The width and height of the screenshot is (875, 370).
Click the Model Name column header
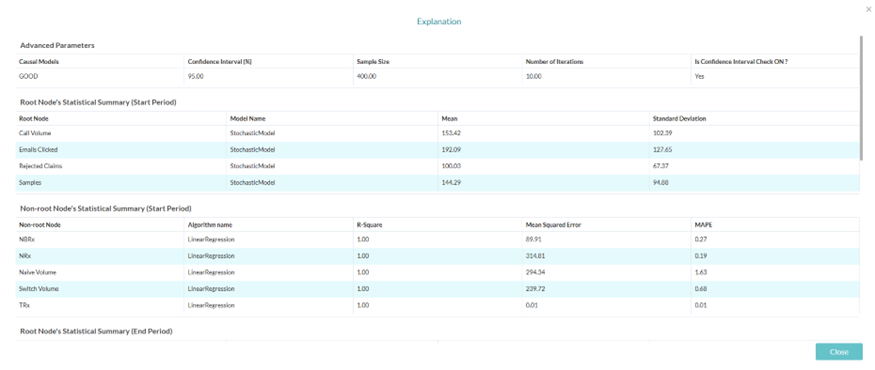[248, 118]
